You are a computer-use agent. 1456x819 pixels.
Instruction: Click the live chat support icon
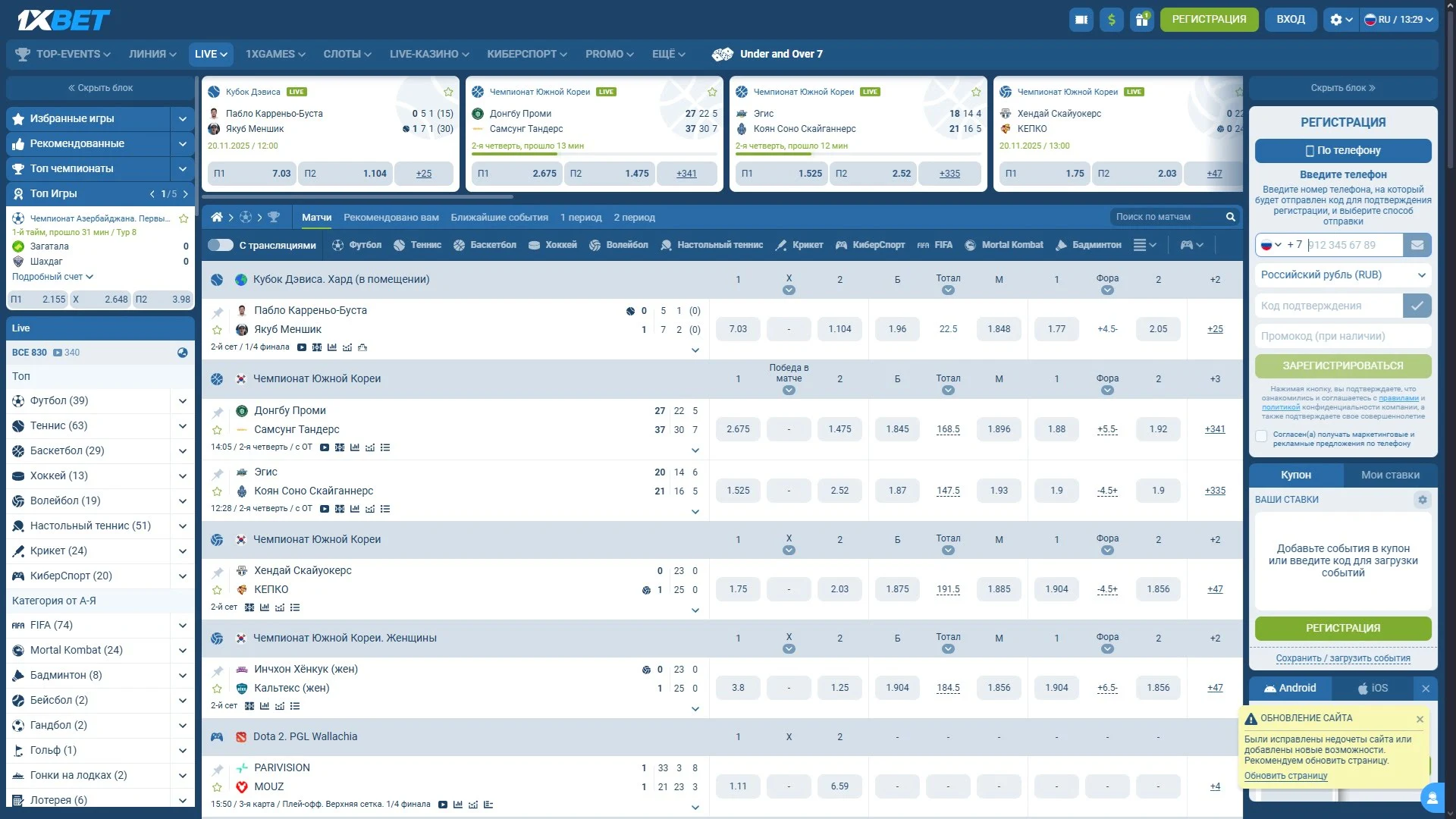[1432, 798]
